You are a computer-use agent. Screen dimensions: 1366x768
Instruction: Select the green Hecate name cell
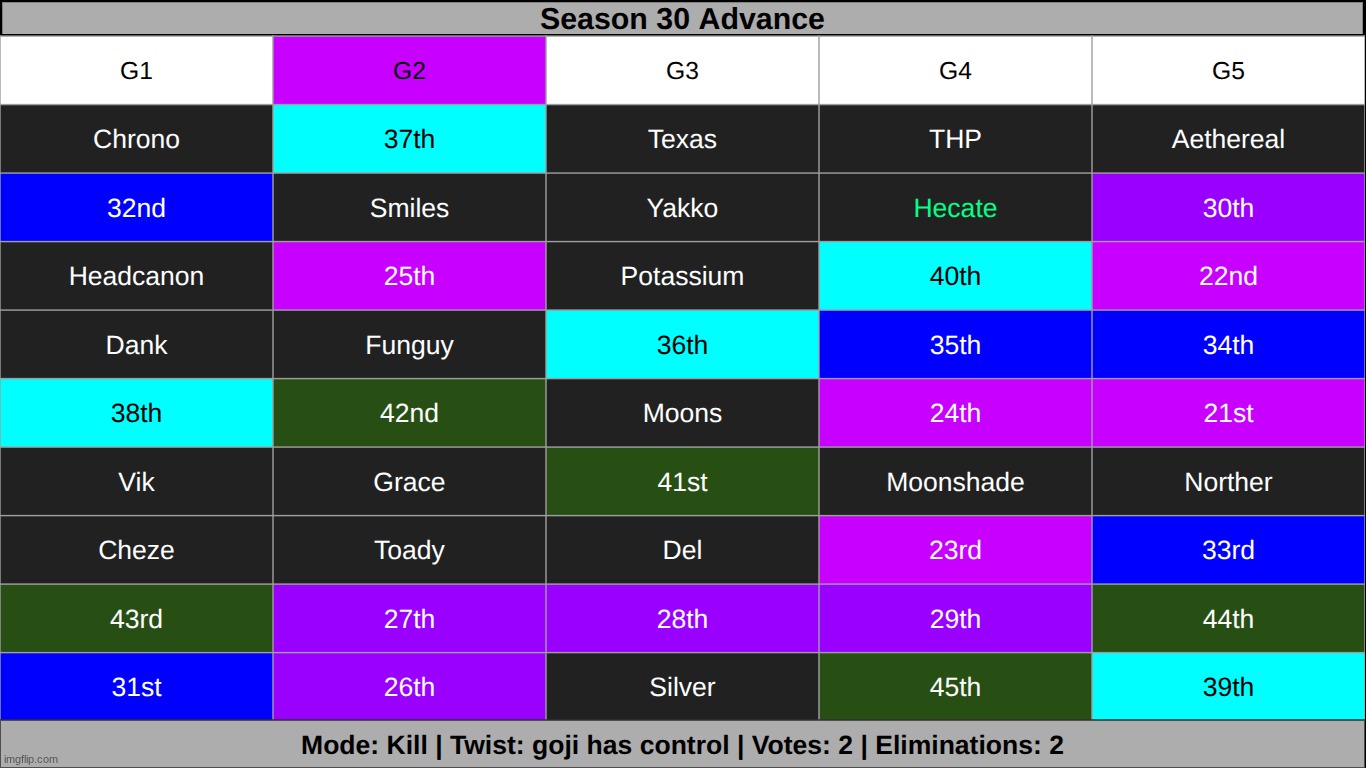pos(955,208)
